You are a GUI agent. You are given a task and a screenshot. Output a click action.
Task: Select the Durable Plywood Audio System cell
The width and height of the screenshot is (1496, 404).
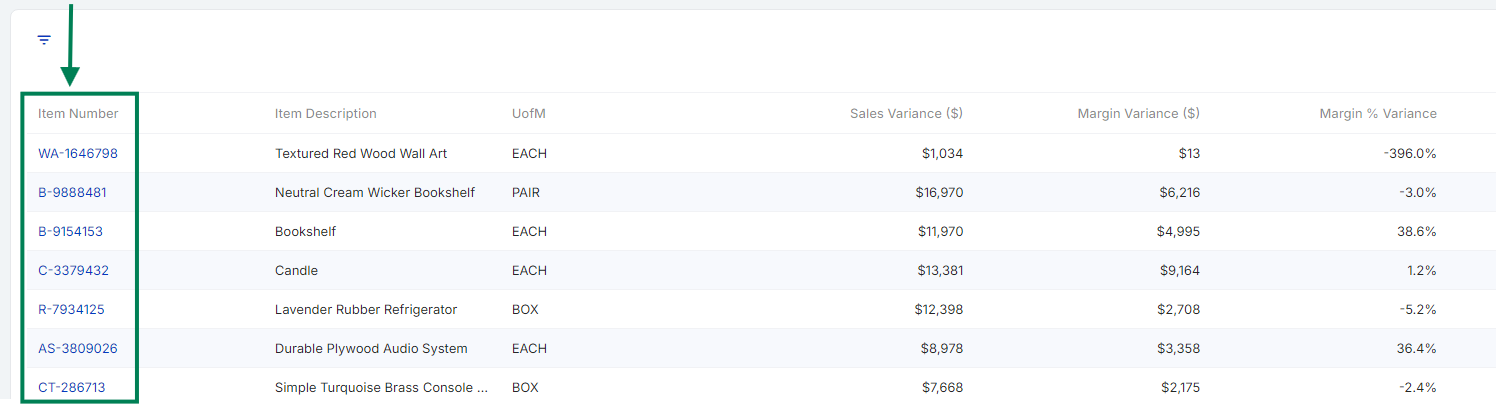(x=371, y=349)
